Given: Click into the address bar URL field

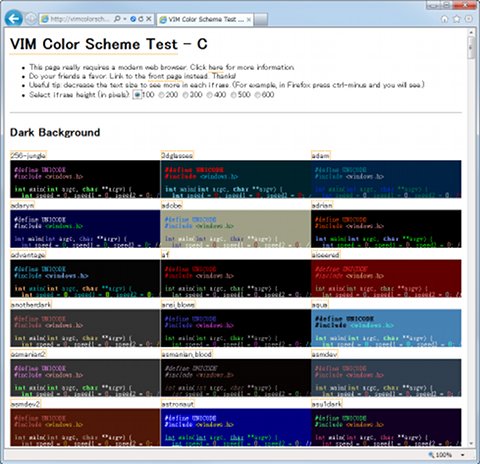Looking at the screenshot, I should coord(79,19).
